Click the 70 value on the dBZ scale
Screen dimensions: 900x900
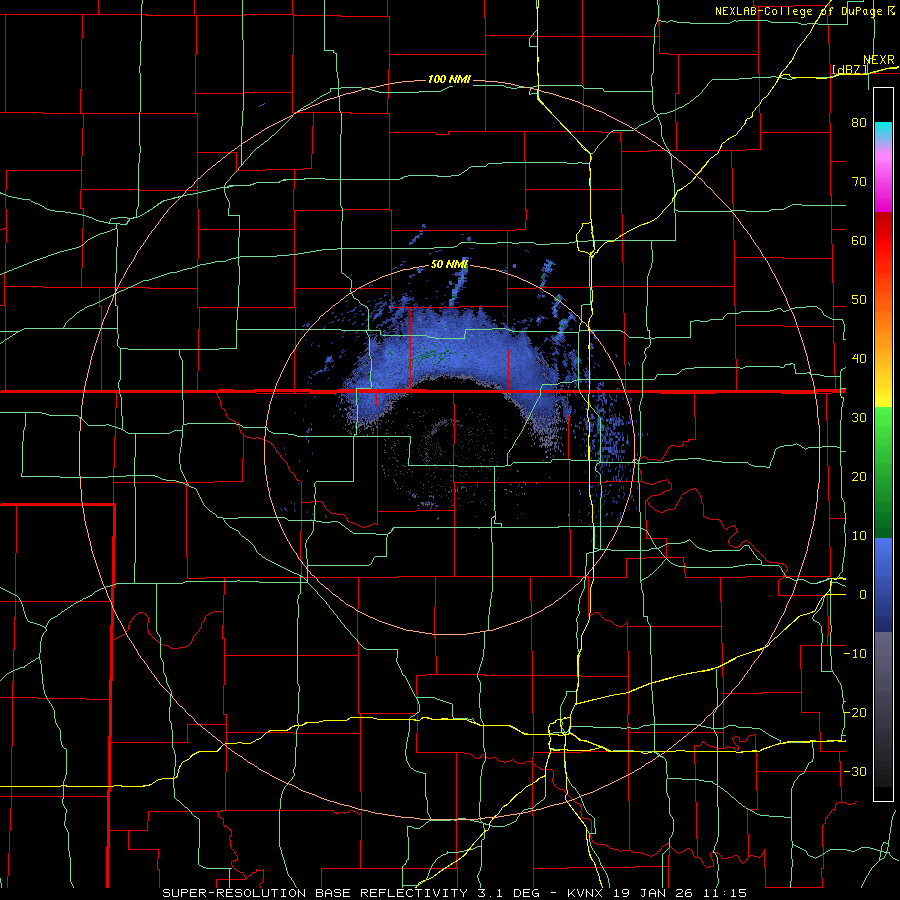[x=859, y=182]
